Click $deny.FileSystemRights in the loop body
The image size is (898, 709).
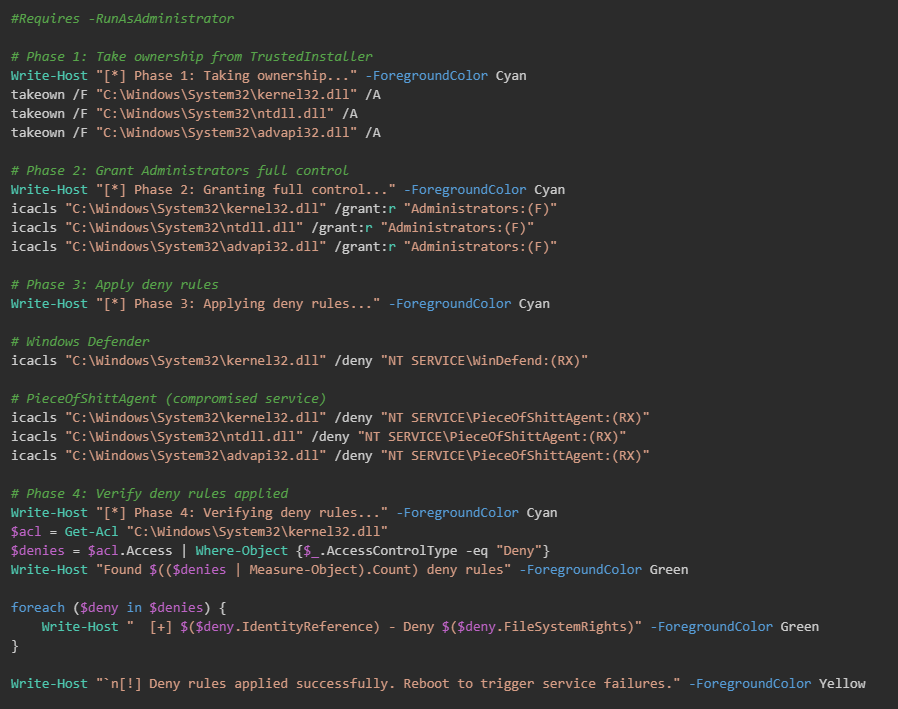(x=542, y=627)
